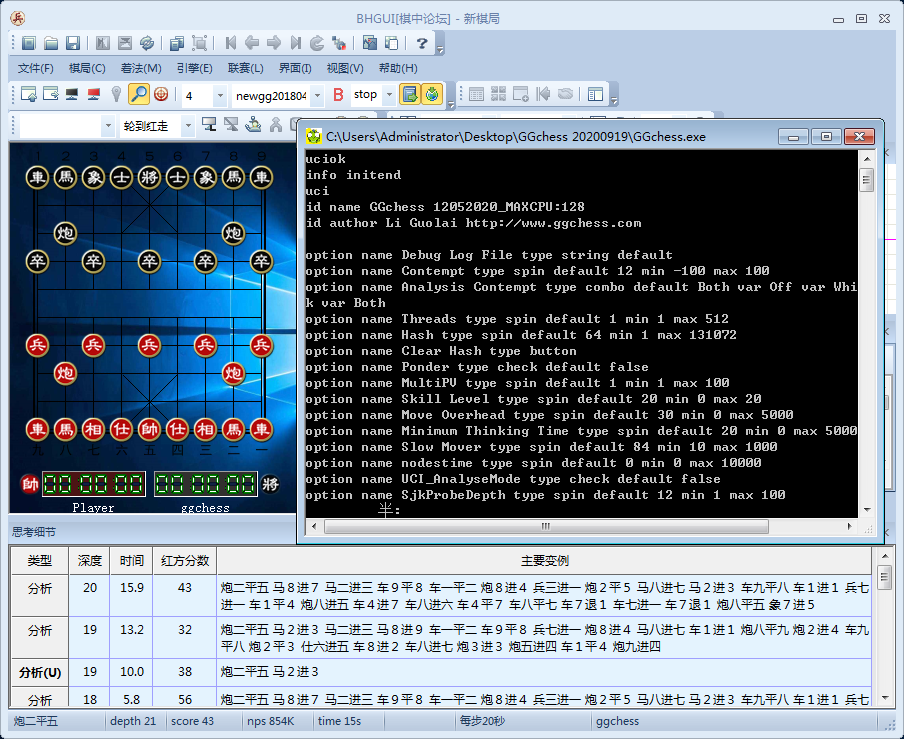Click the 每步20秒 status bar entry

pyautogui.click(x=482, y=721)
